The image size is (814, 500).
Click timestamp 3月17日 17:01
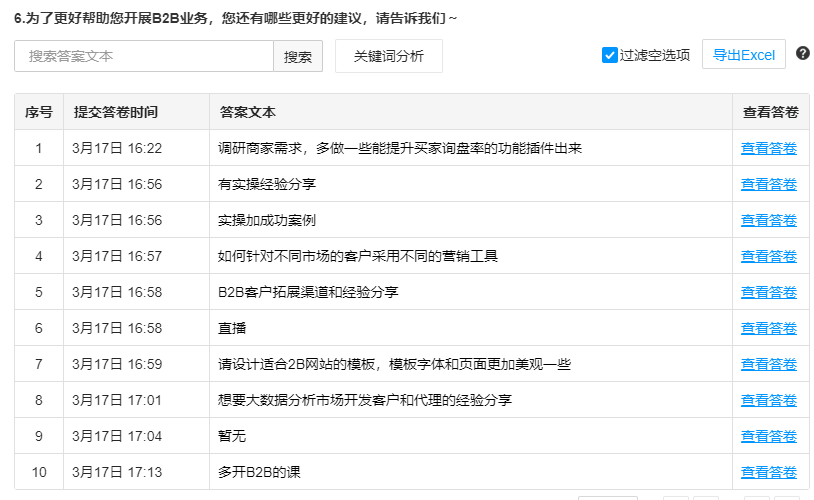[x=117, y=400]
